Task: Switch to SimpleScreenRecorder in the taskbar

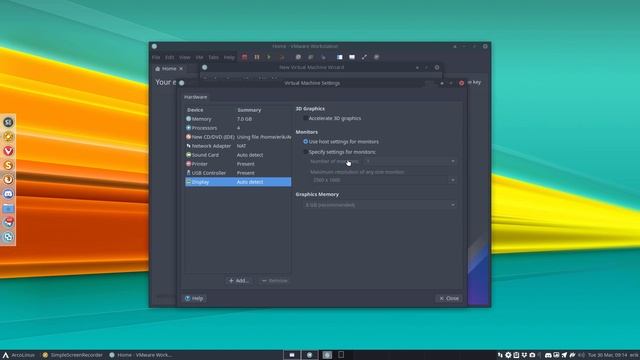Action: point(72,355)
